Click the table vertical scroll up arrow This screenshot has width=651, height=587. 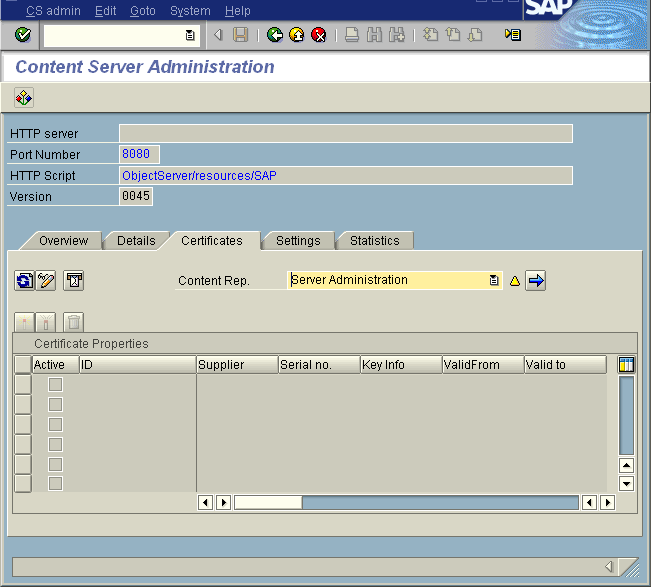click(626, 466)
